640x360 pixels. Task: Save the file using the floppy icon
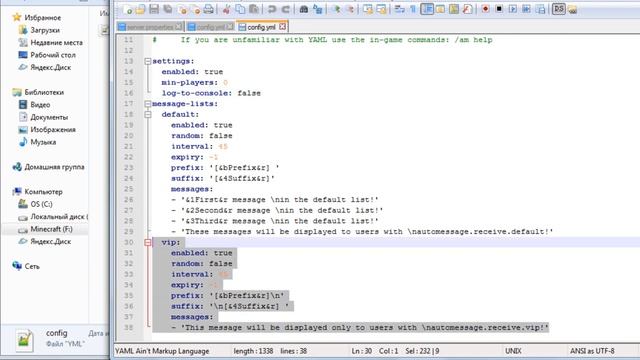(x=154, y=9)
